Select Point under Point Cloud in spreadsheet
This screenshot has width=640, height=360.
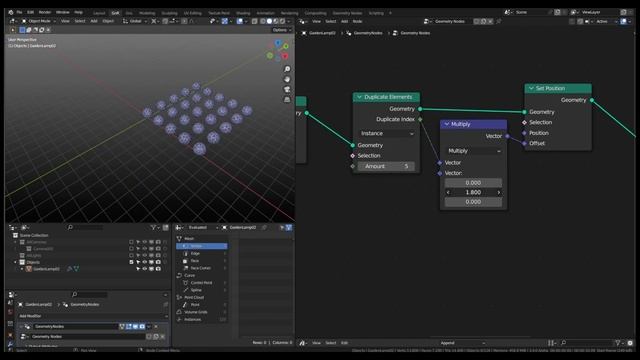pyautogui.click(x=202, y=305)
